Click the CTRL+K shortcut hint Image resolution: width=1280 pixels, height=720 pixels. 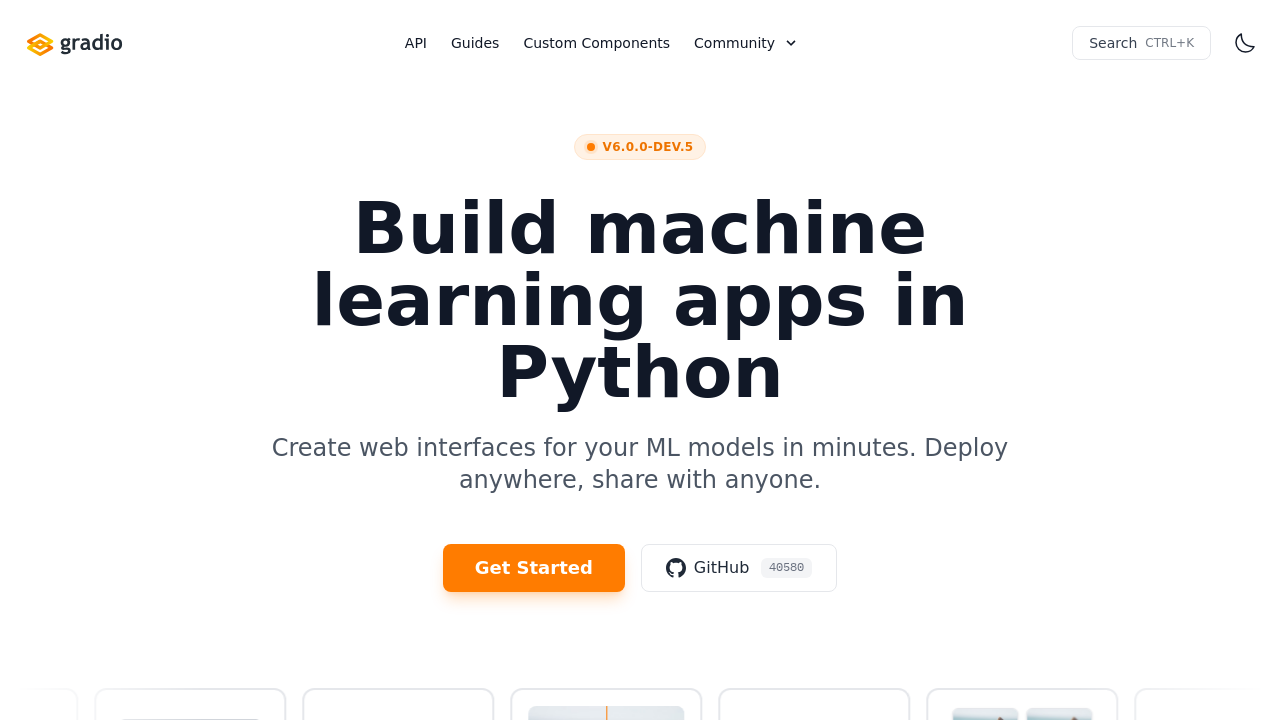(x=1169, y=43)
